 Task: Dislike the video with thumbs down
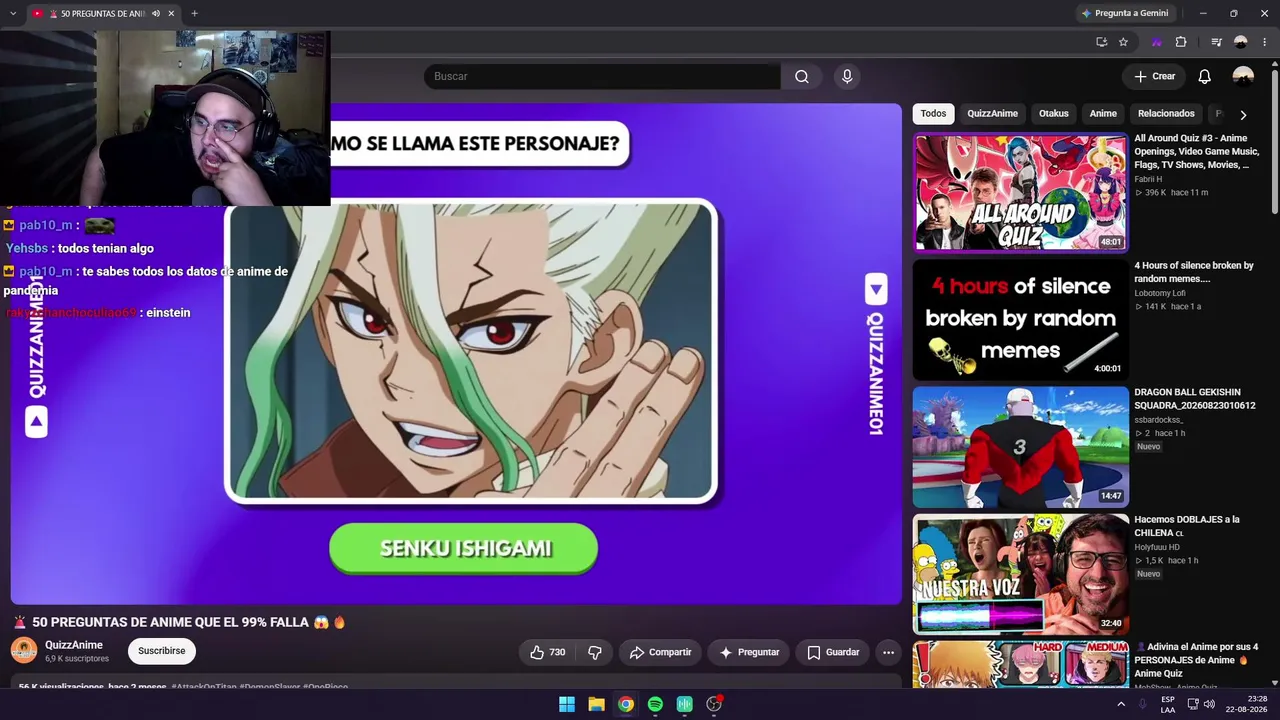pos(595,652)
